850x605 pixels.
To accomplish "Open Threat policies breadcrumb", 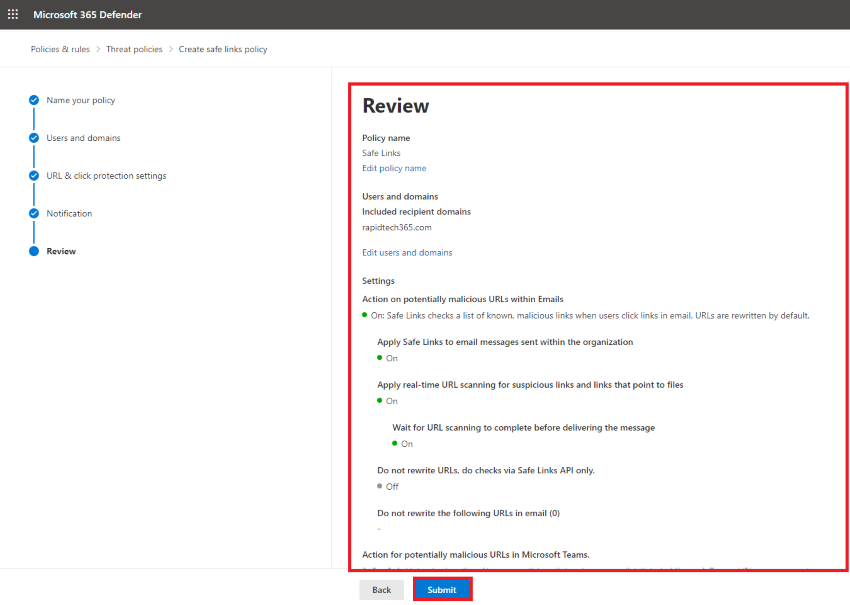I will click(x=134, y=49).
